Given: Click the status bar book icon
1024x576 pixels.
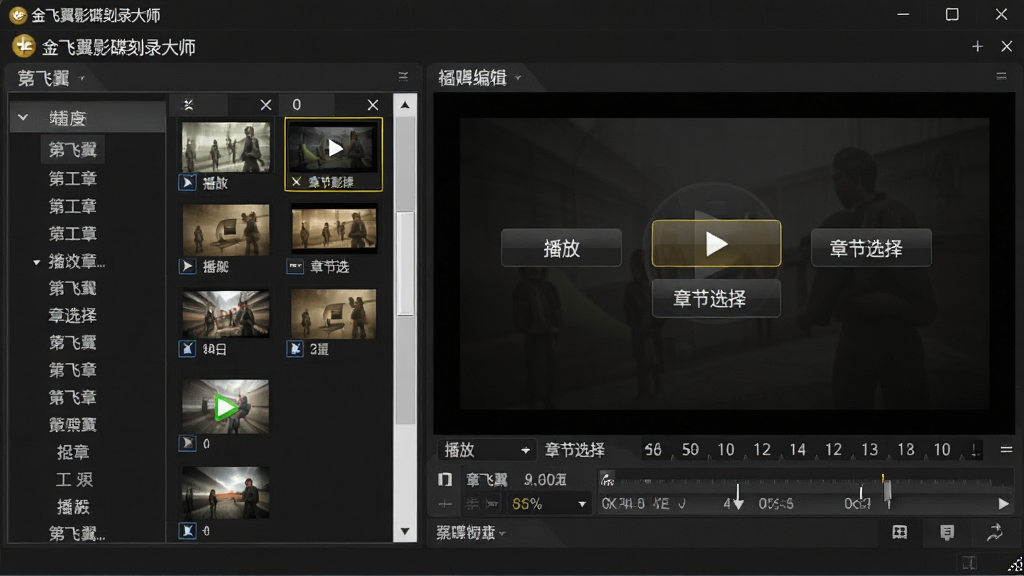Looking at the screenshot, I should click(x=969, y=562).
